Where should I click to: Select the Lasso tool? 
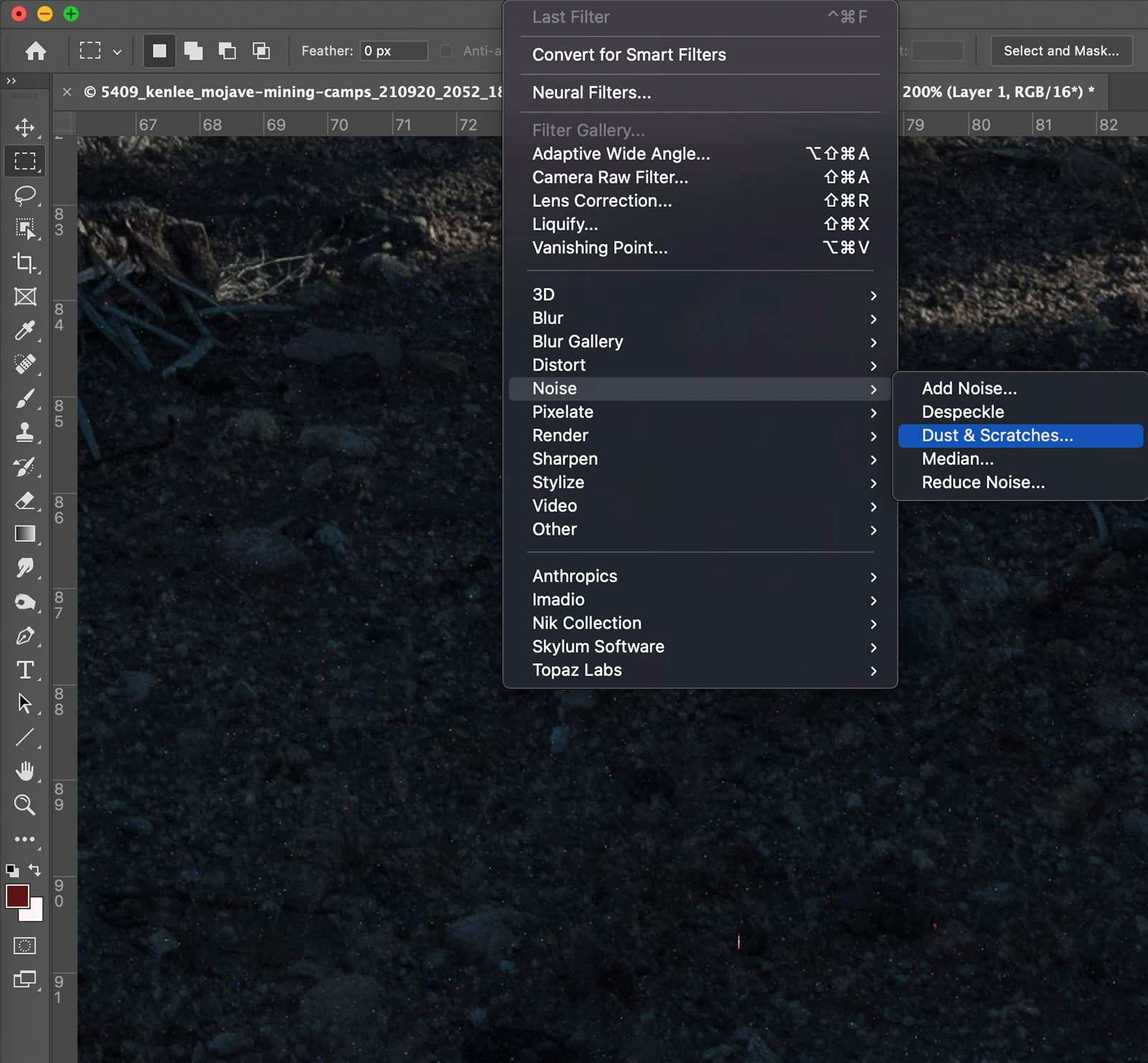point(25,195)
